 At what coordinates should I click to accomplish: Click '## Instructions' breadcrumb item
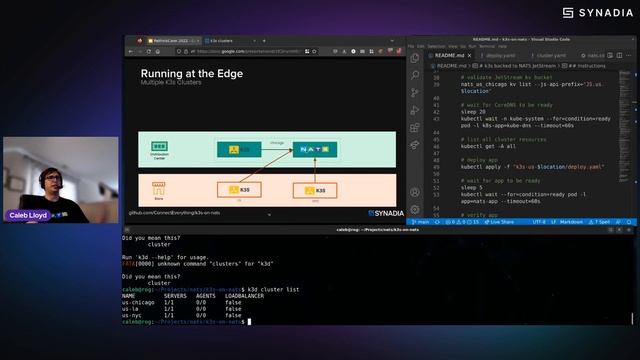point(584,66)
